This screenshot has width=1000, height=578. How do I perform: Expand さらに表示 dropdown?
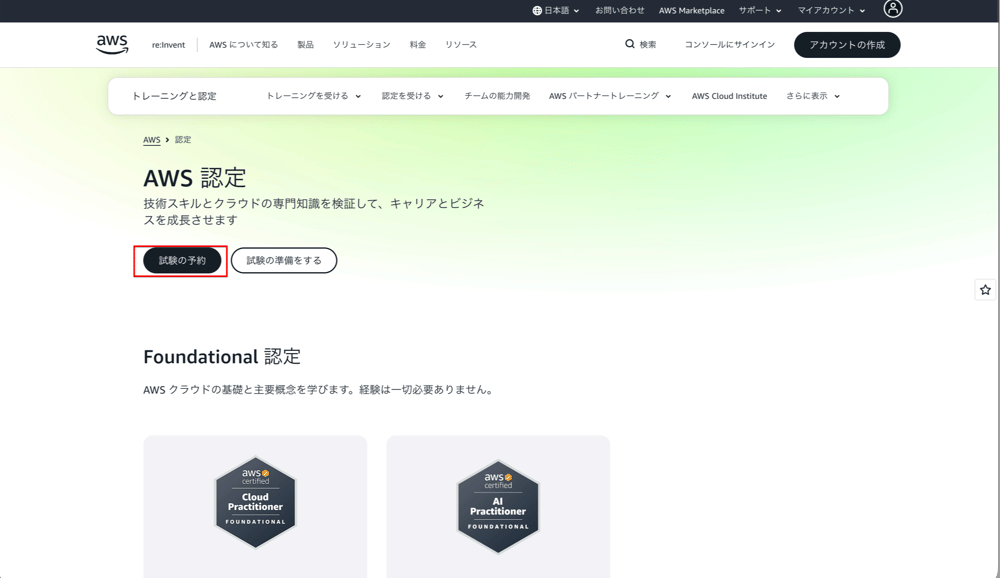(x=812, y=96)
